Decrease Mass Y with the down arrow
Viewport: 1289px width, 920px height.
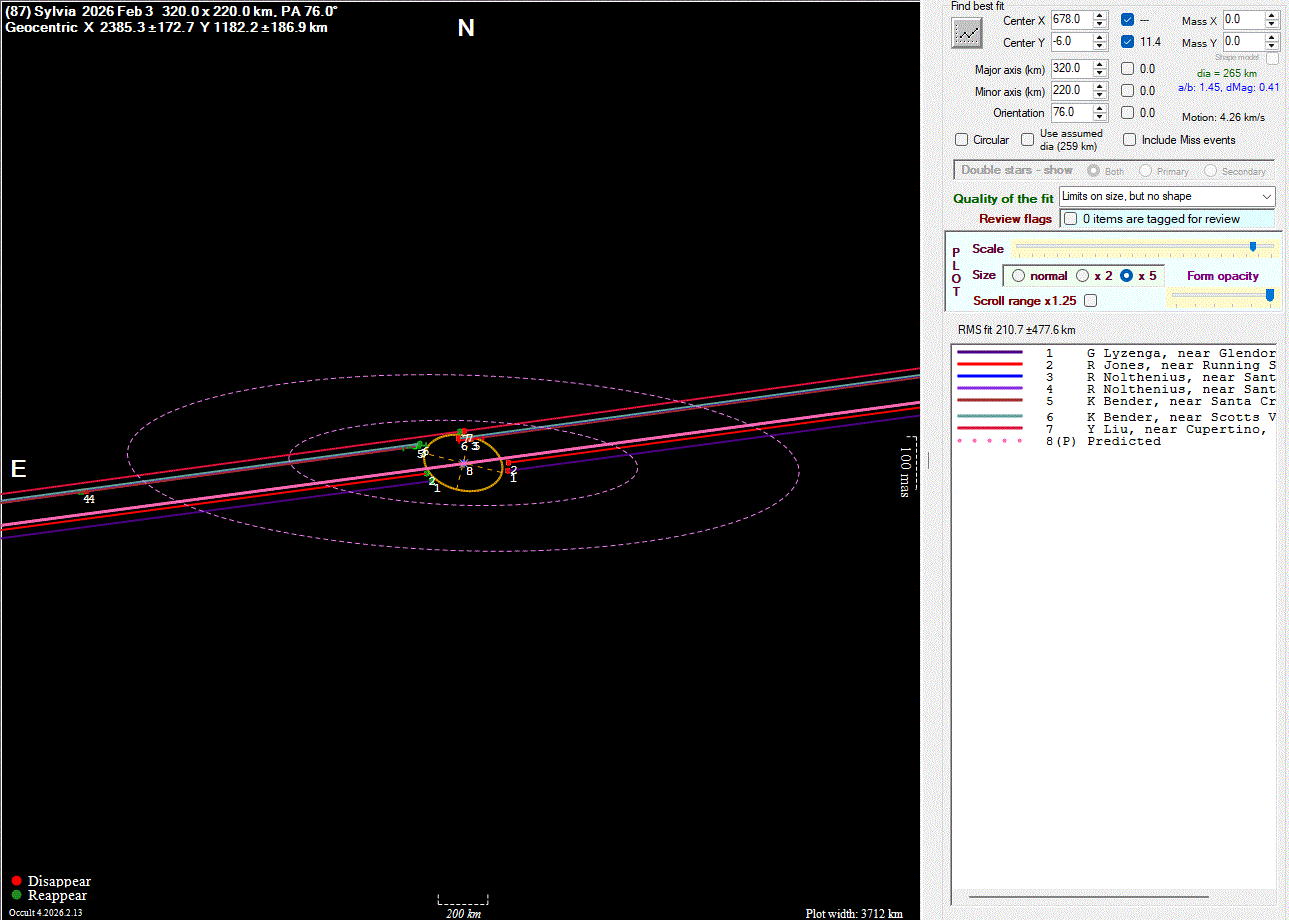click(x=1272, y=46)
